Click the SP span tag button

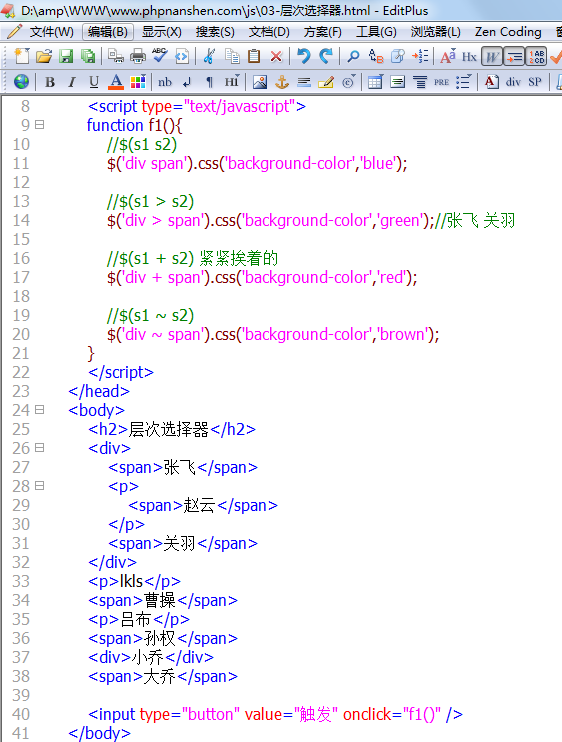tap(535, 82)
